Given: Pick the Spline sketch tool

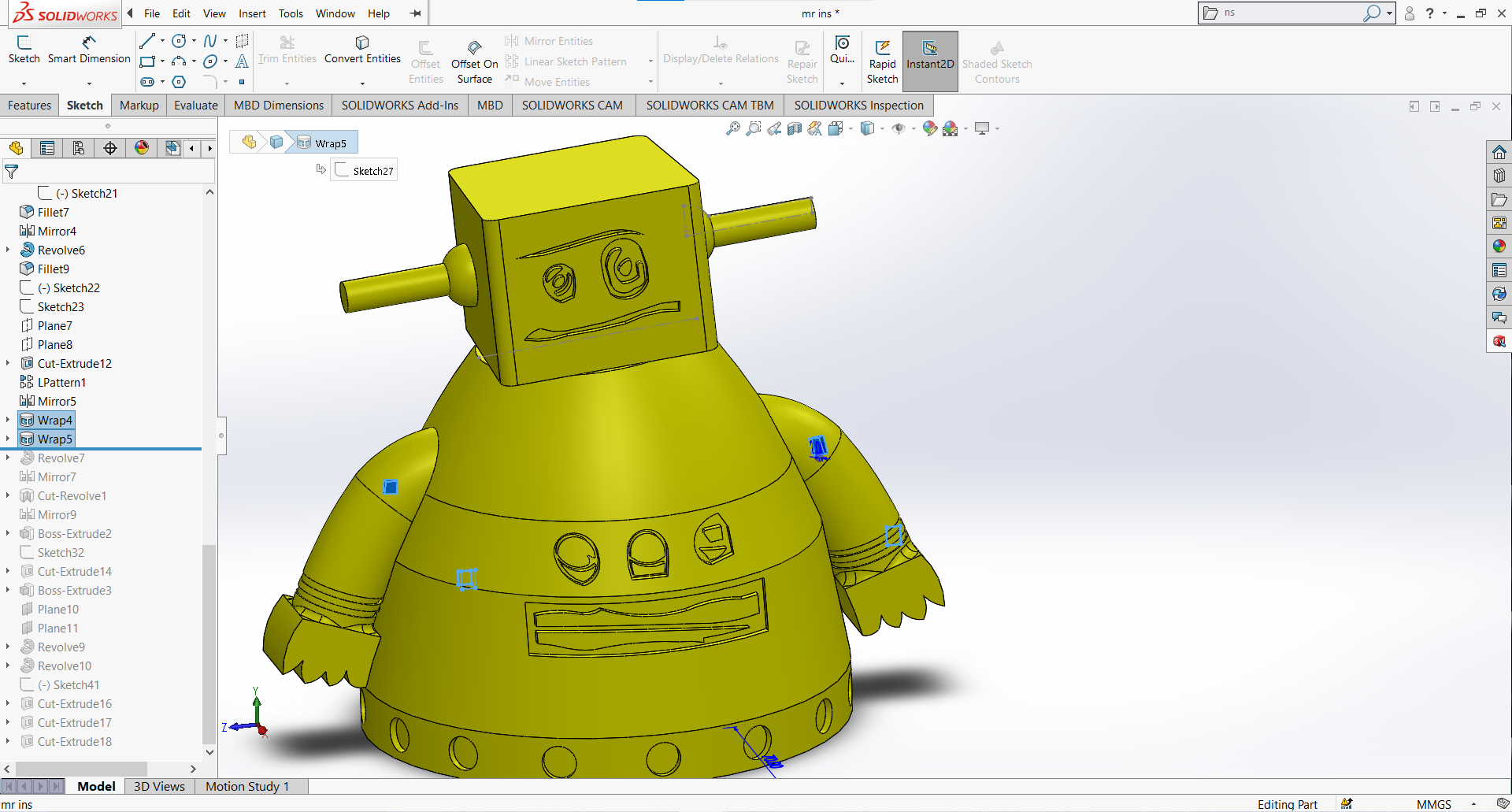Looking at the screenshot, I should pos(209,41).
